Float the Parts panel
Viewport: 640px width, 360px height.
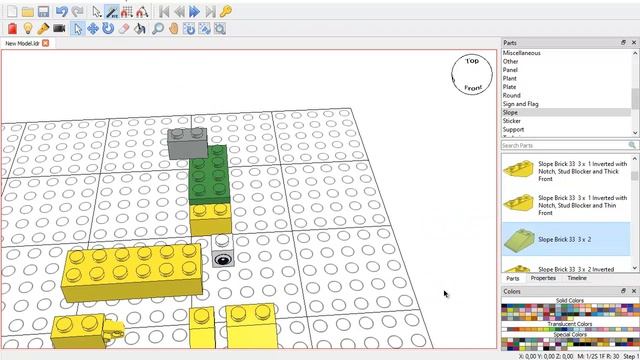pos(623,42)
